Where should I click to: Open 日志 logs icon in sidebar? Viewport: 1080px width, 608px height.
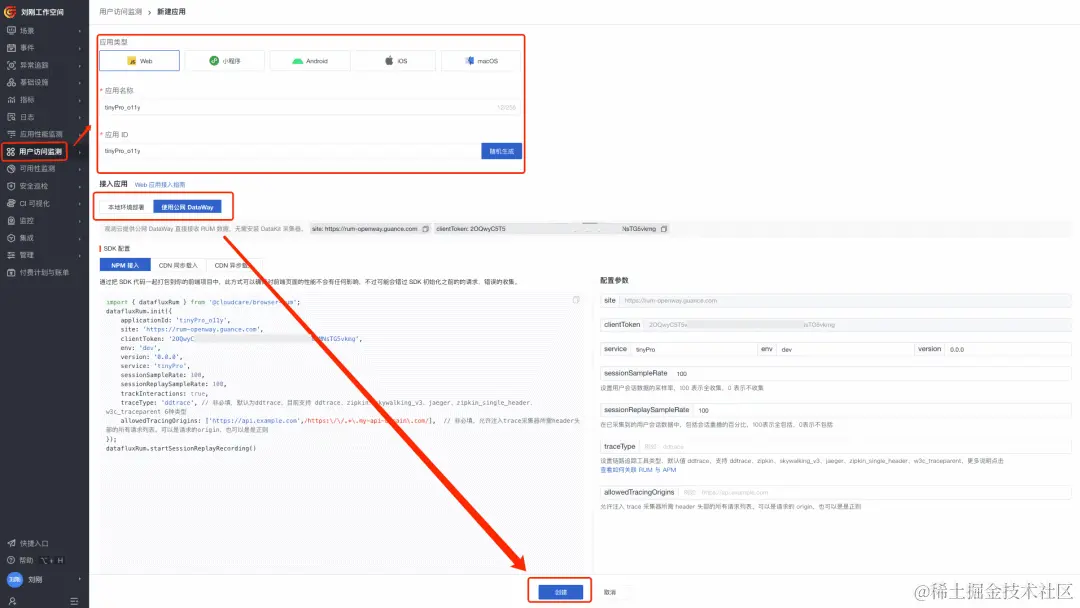pos(11,117)
